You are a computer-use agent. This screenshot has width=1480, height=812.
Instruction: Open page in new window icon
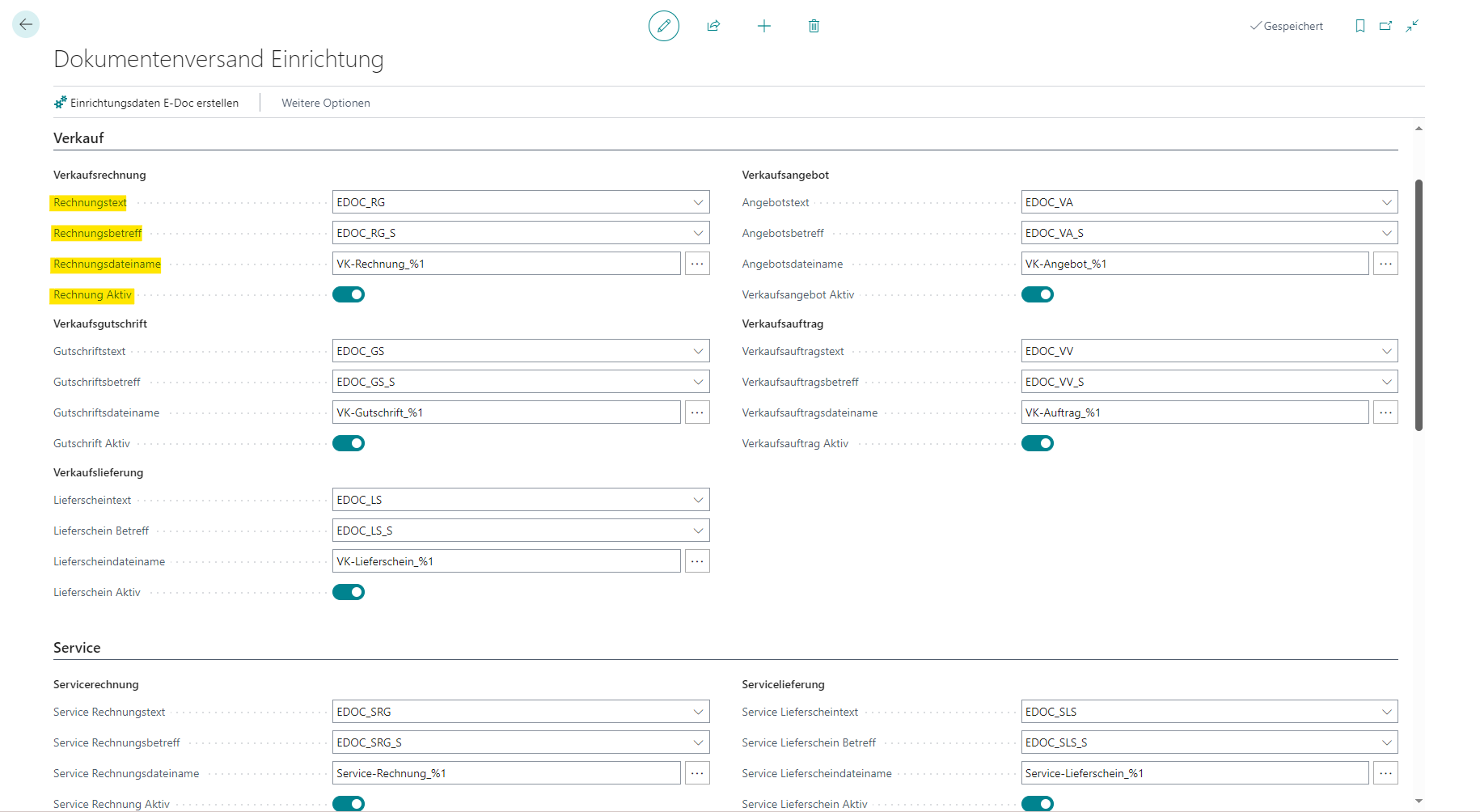pyautogui.click(x=1385, y=26)
